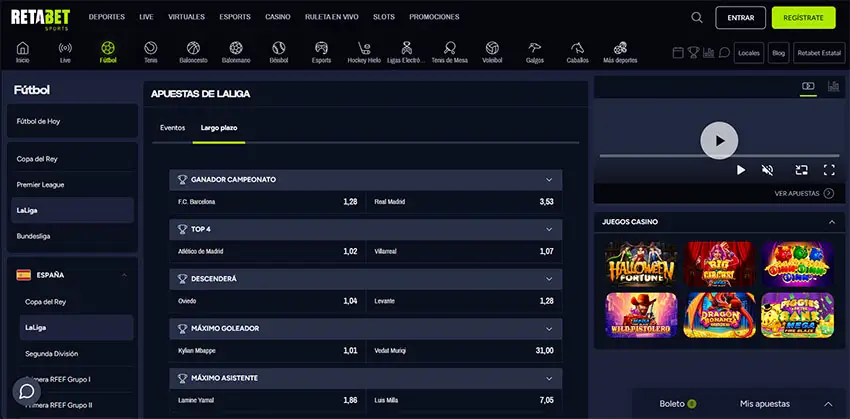Open the Más deportes icon

tap(620, 48)
